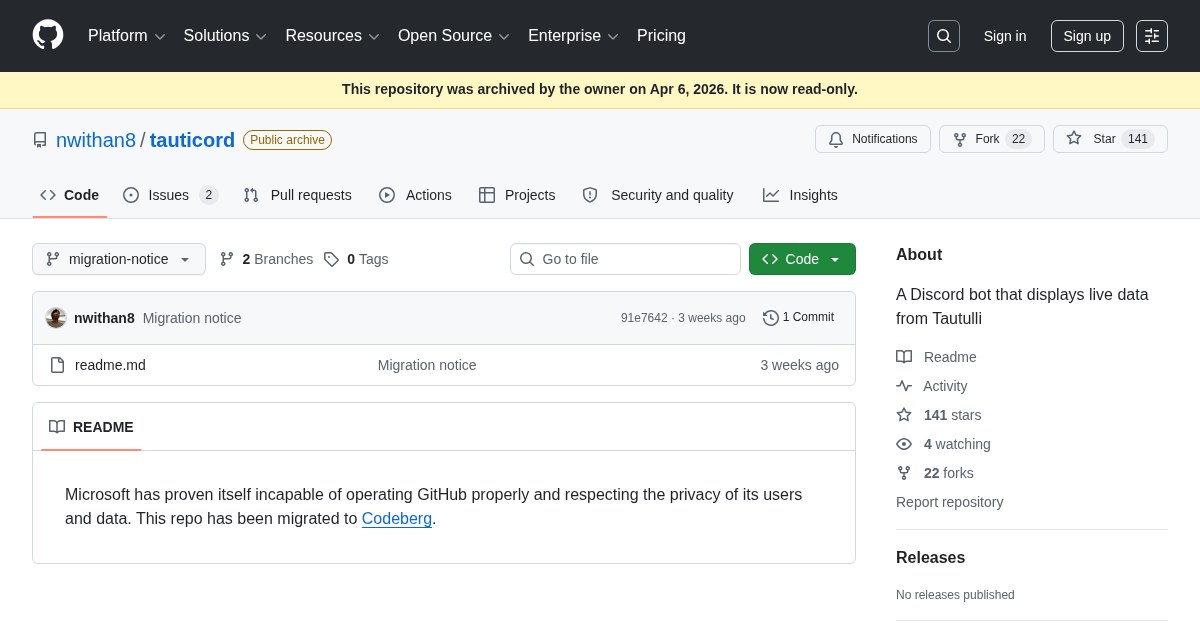Screen dimensions: 1200x630
Task: Open the Migration notice commit message
Action: 192,318
